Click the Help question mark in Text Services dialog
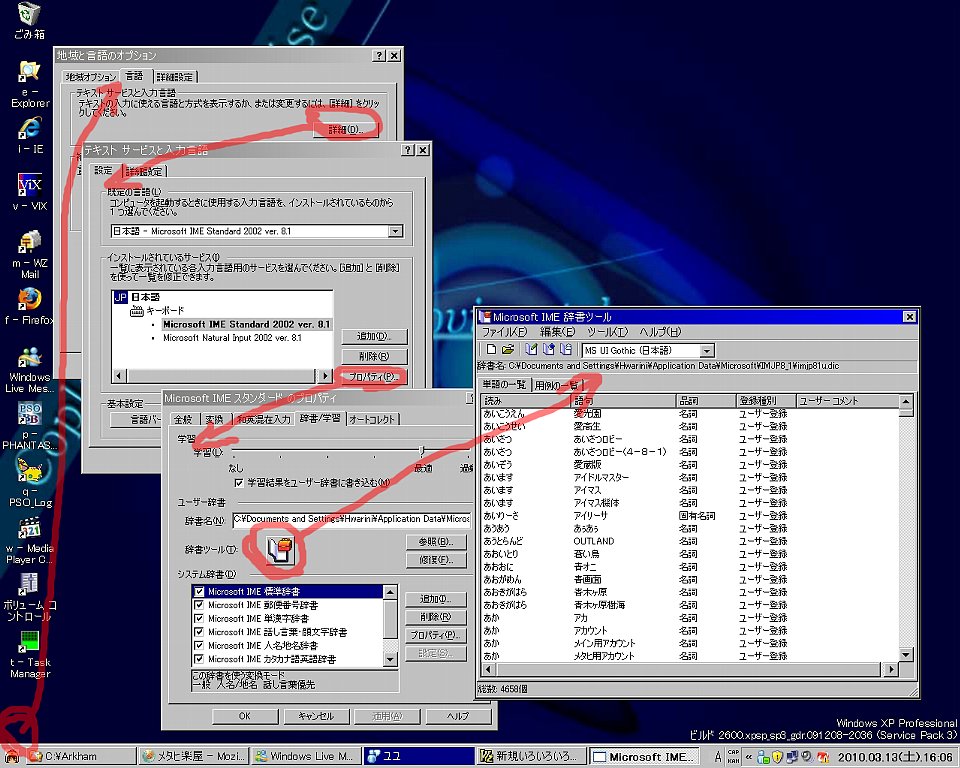 pyautogui.click(x=408, y=150)
